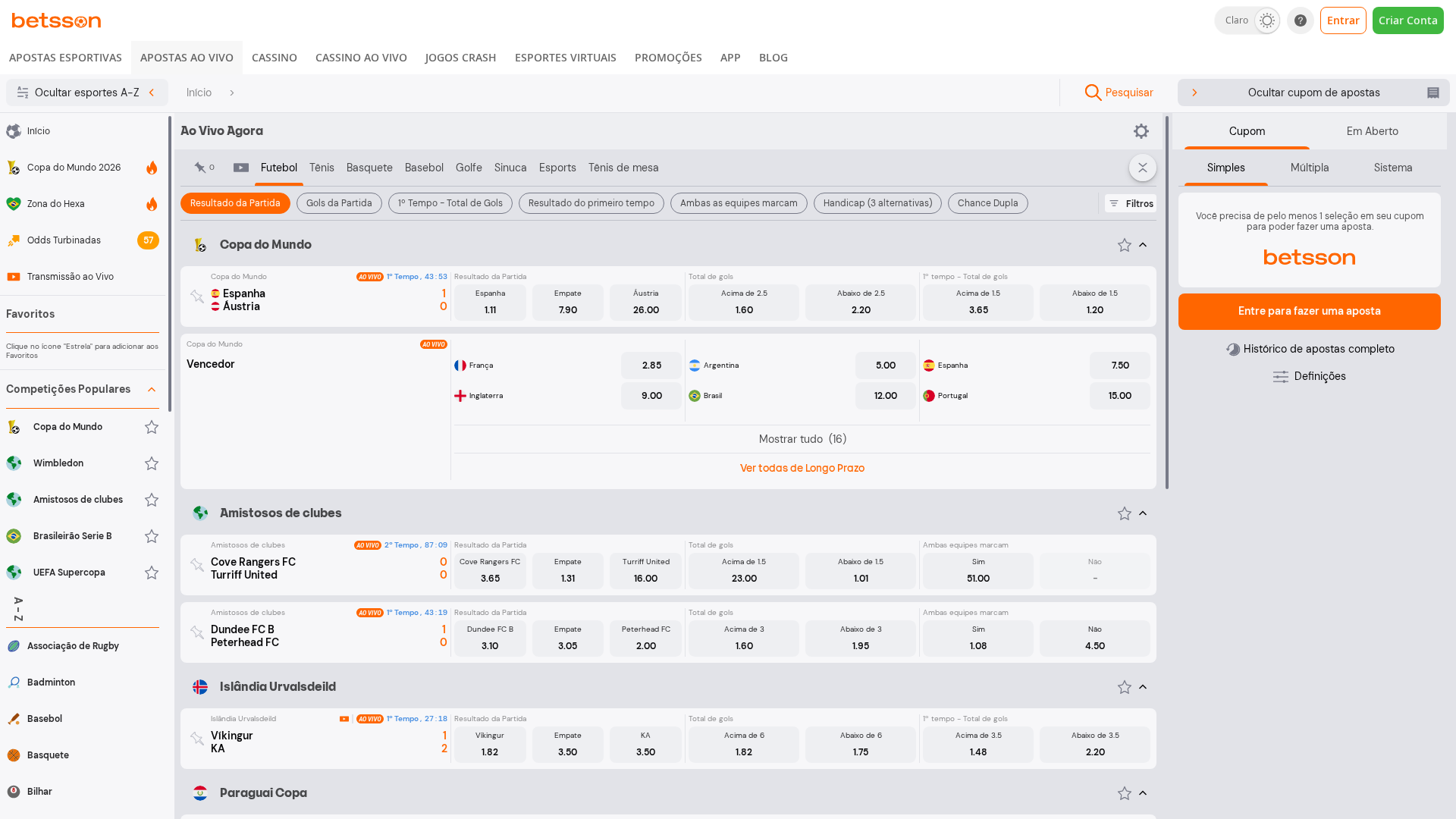Select the Múltipla bet type tab

click(1310, 168)
